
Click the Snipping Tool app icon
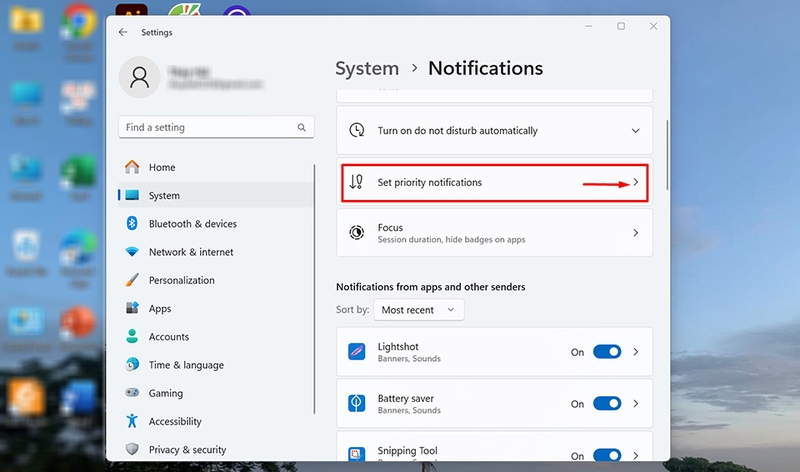357,454
